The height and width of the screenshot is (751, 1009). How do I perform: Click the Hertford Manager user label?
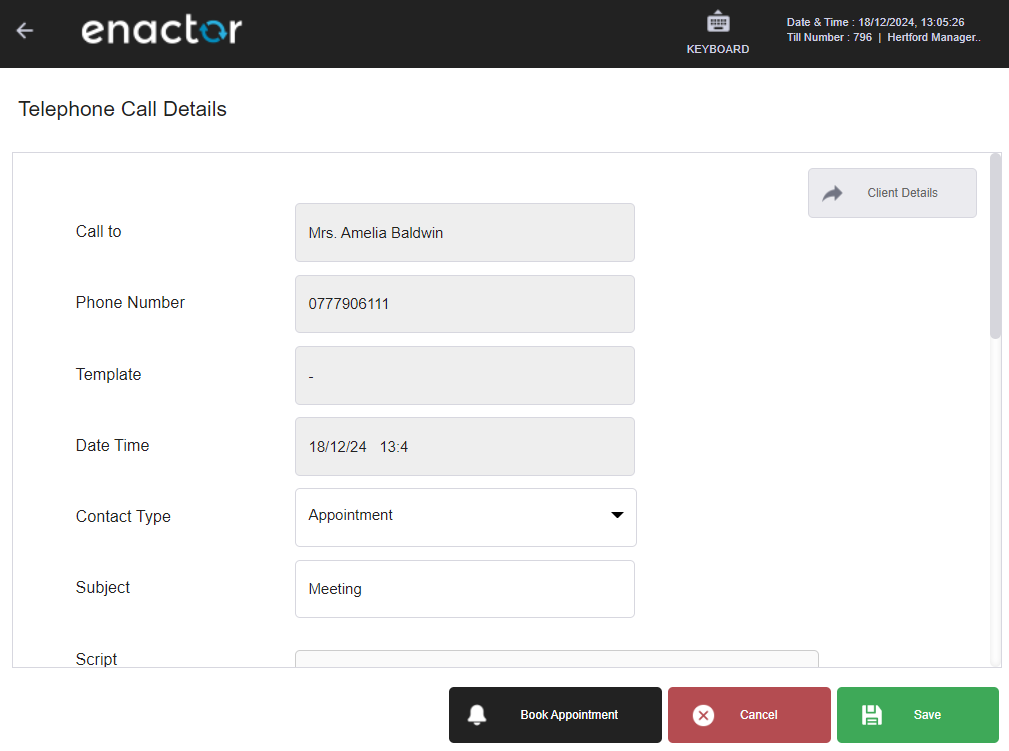934,37
